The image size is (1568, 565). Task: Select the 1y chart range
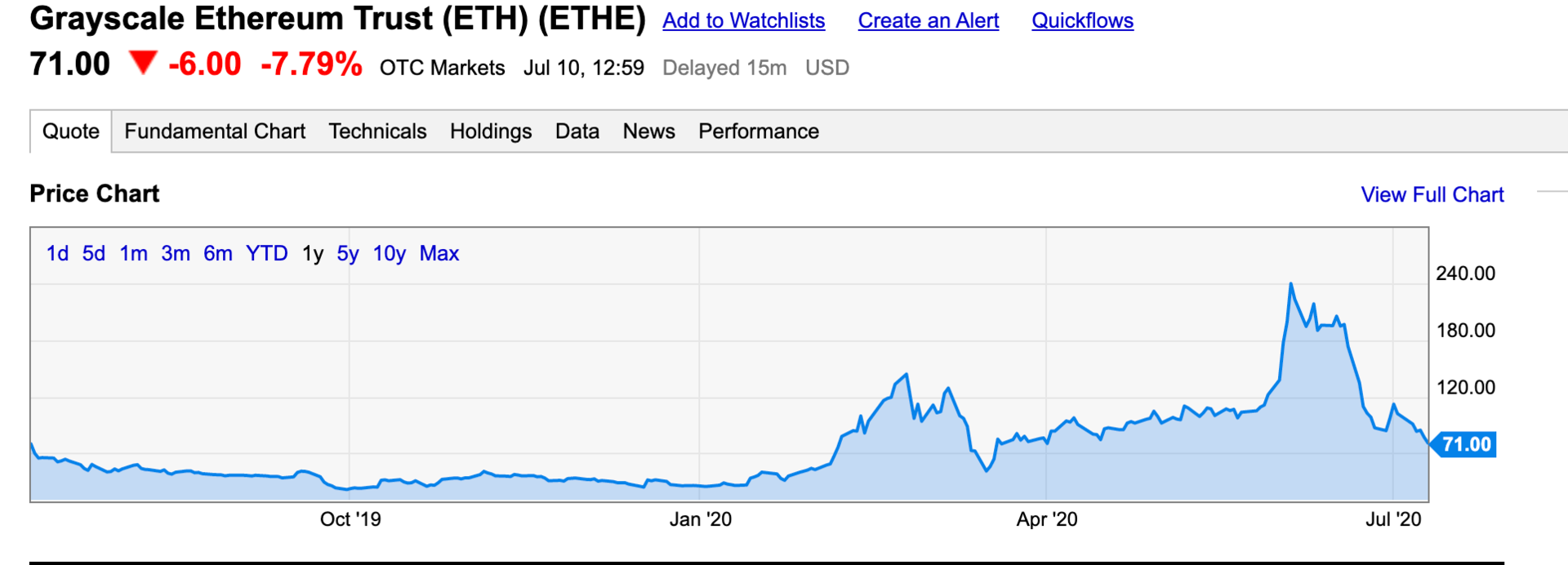[x=313, y=254]
